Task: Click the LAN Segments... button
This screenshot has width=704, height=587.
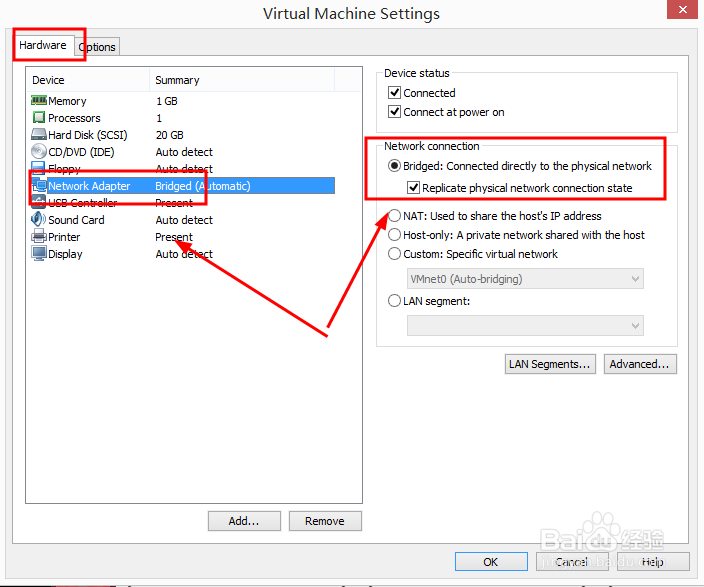Action: 550,364
